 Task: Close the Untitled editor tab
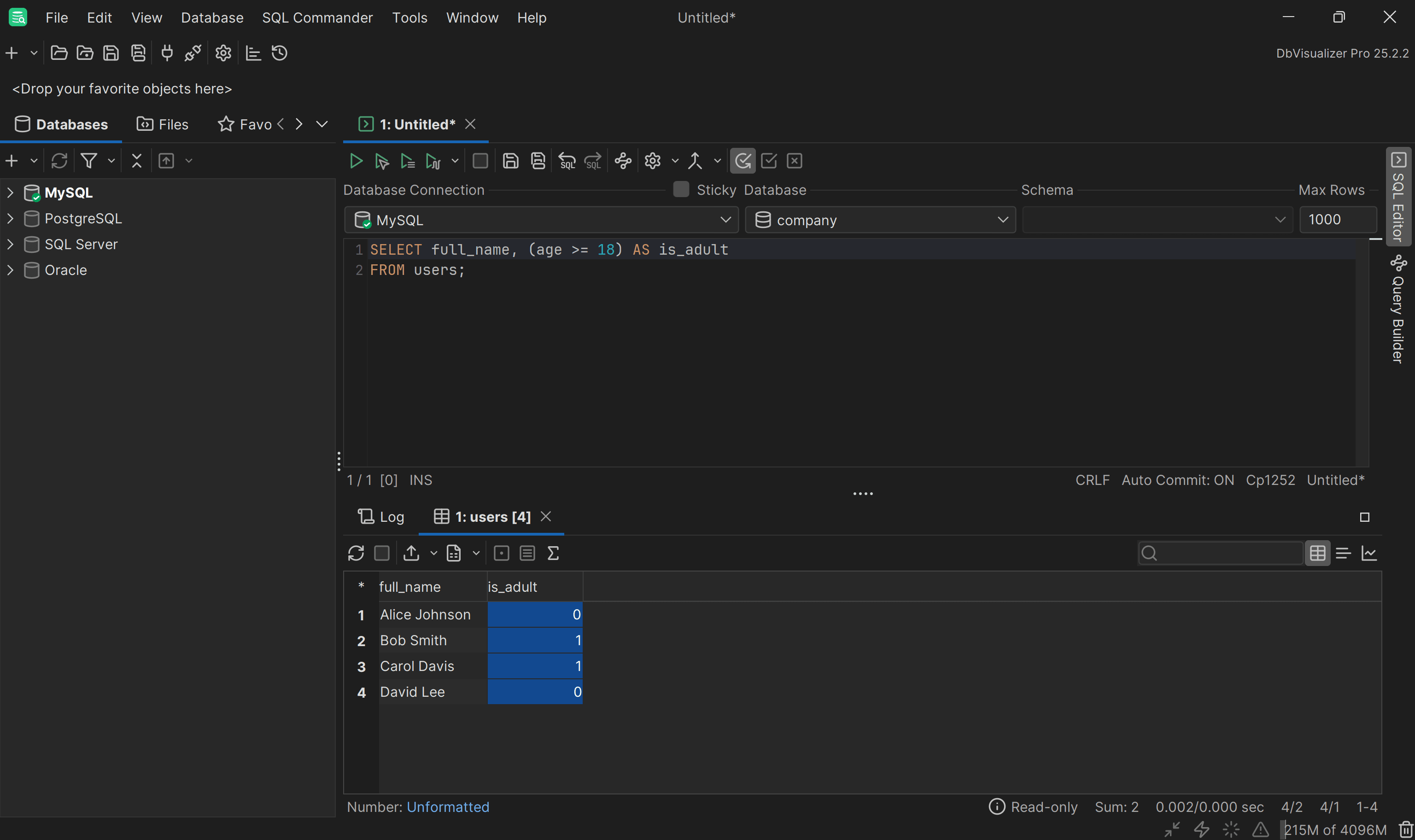pyautogui.click(x=470, y=124)
